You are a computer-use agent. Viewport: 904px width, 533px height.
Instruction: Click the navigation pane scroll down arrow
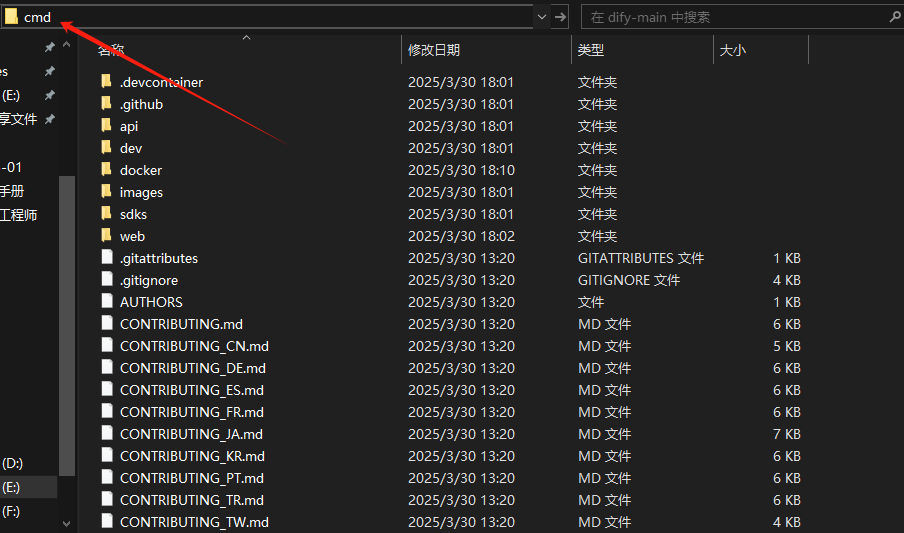point(67,523)
